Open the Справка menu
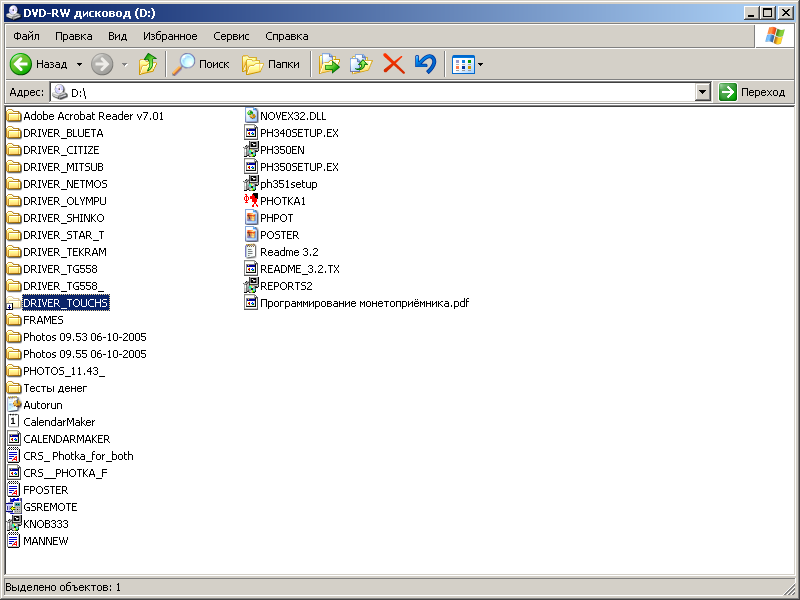 [287, 36]
